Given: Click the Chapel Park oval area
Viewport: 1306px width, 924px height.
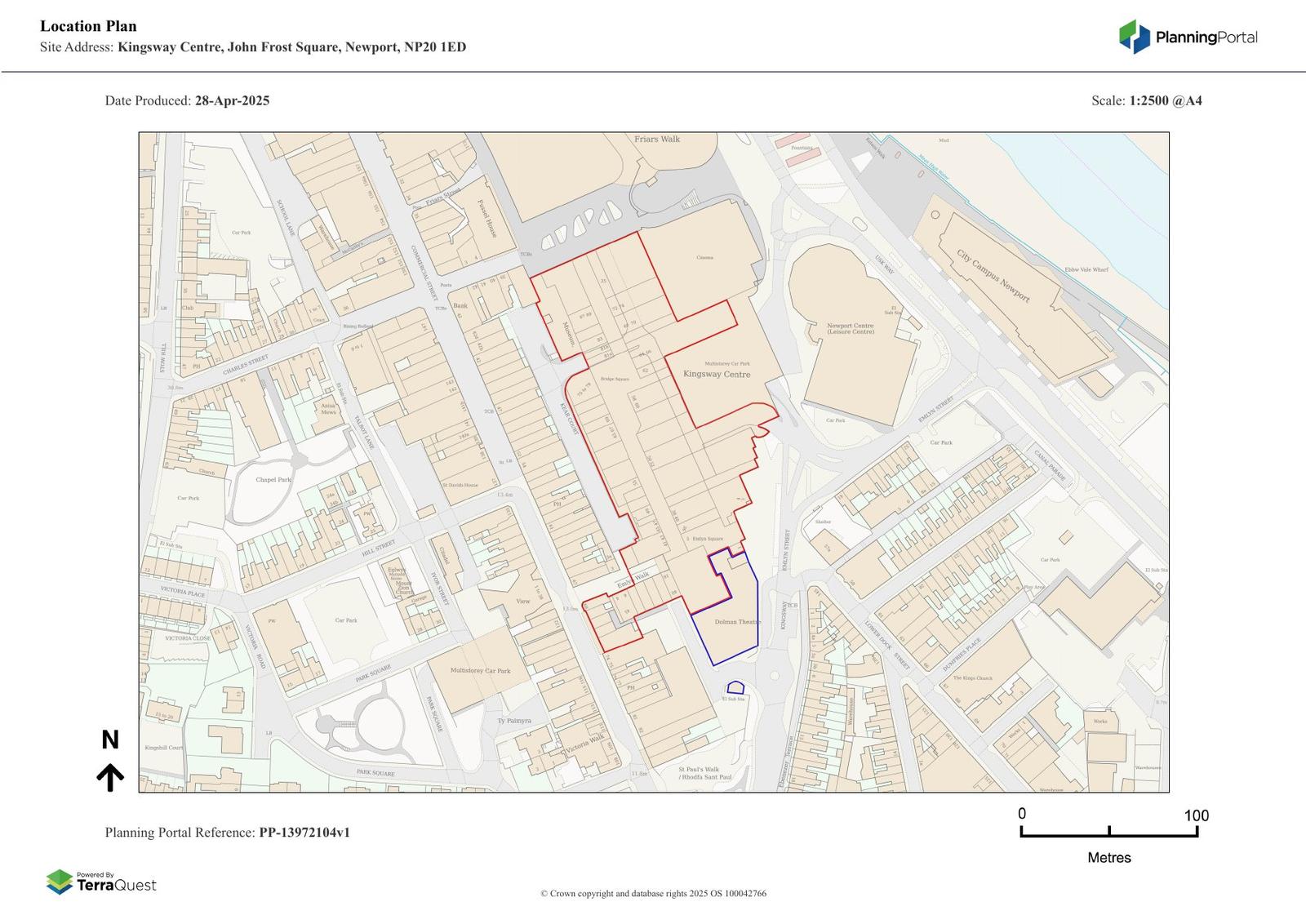Looking at the screenshot, I should (x=272, y=482).
